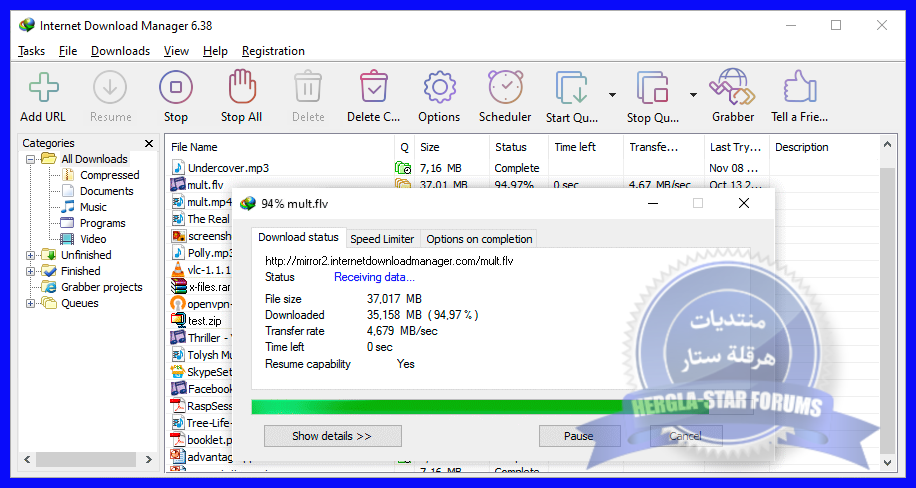Viewport: 916px width, 488px height.
Task: Select the Download status tab
Action: coord(299,237)
